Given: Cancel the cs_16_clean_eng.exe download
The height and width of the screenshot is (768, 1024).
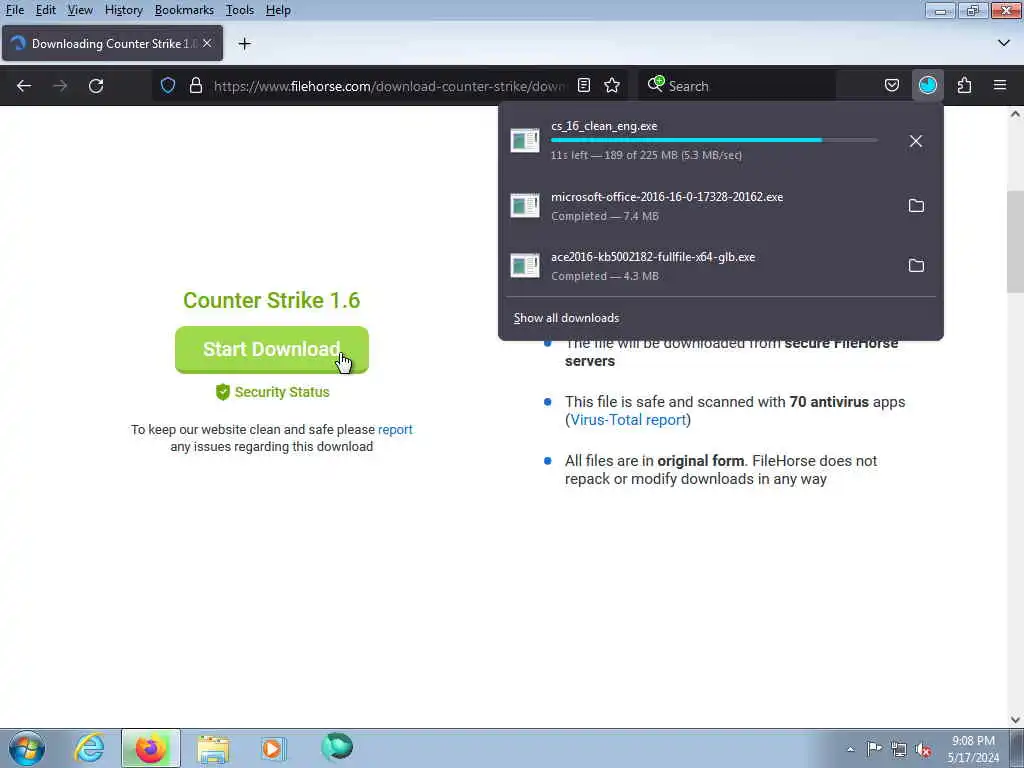Looking at the screenshot, I should coord(916,141).
